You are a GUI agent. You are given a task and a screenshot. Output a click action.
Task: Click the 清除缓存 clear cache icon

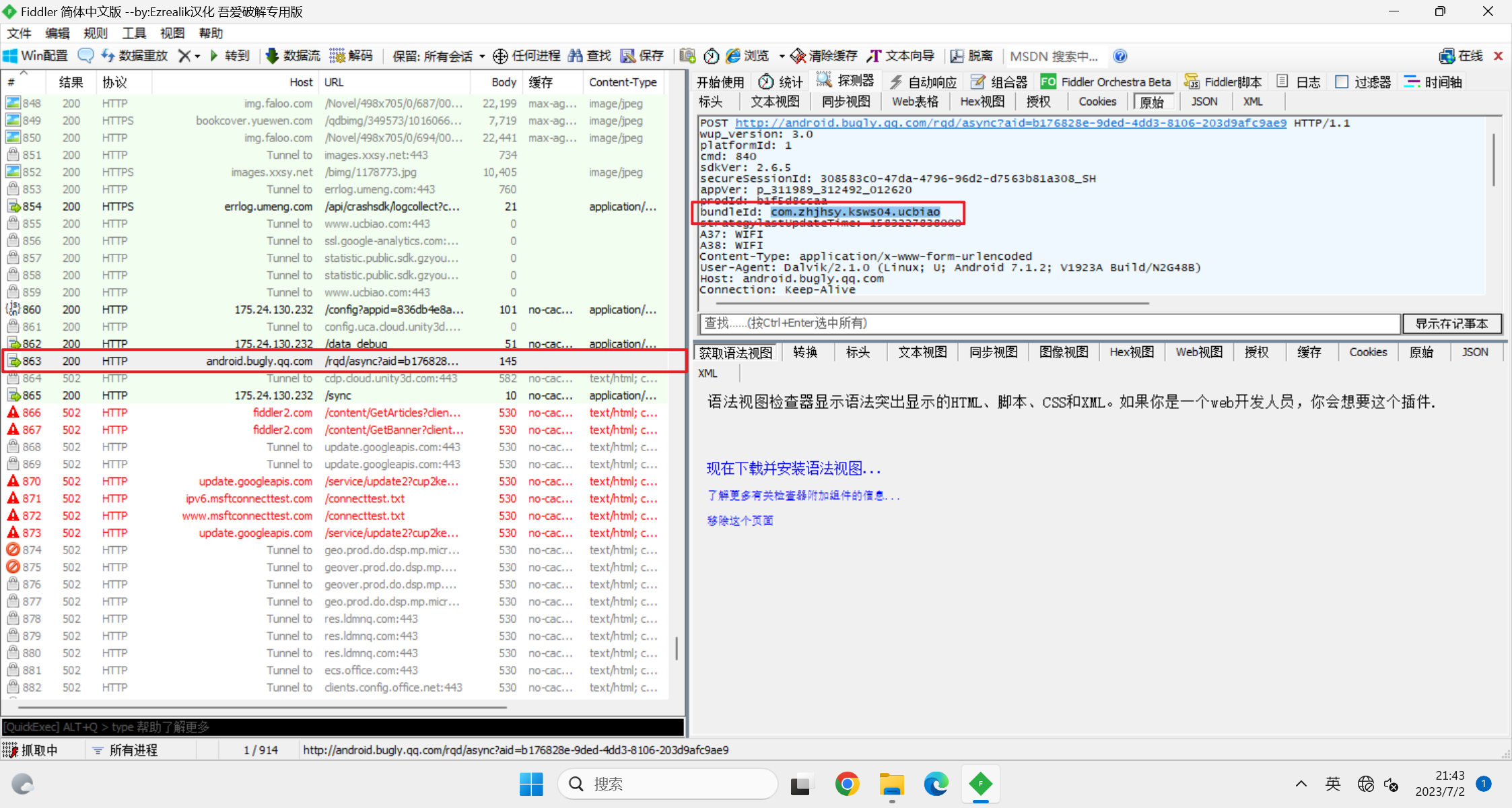tap(798, 56)
